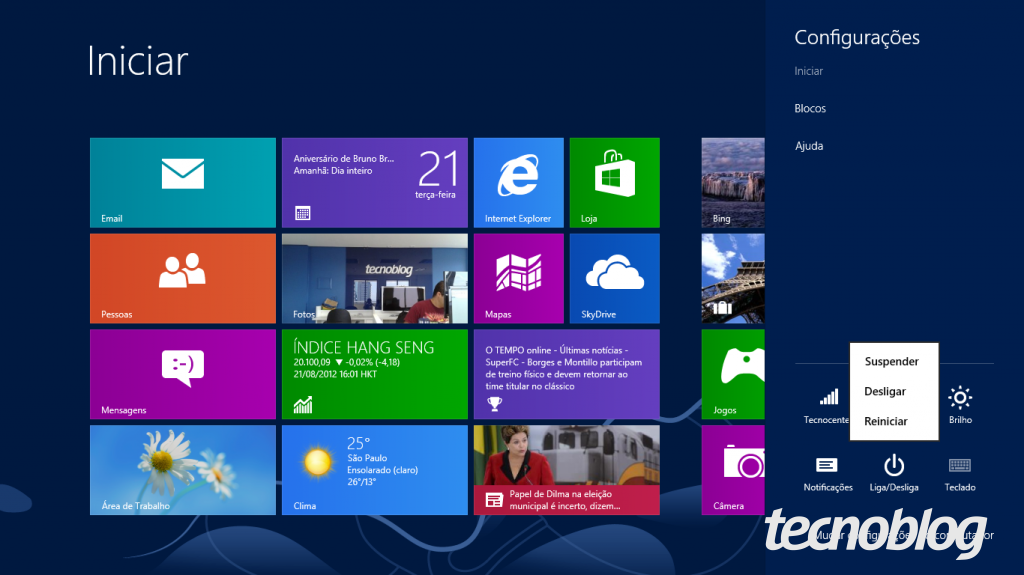Open the SkyDrive tile
1024x575 pixels.
[615, 278]
